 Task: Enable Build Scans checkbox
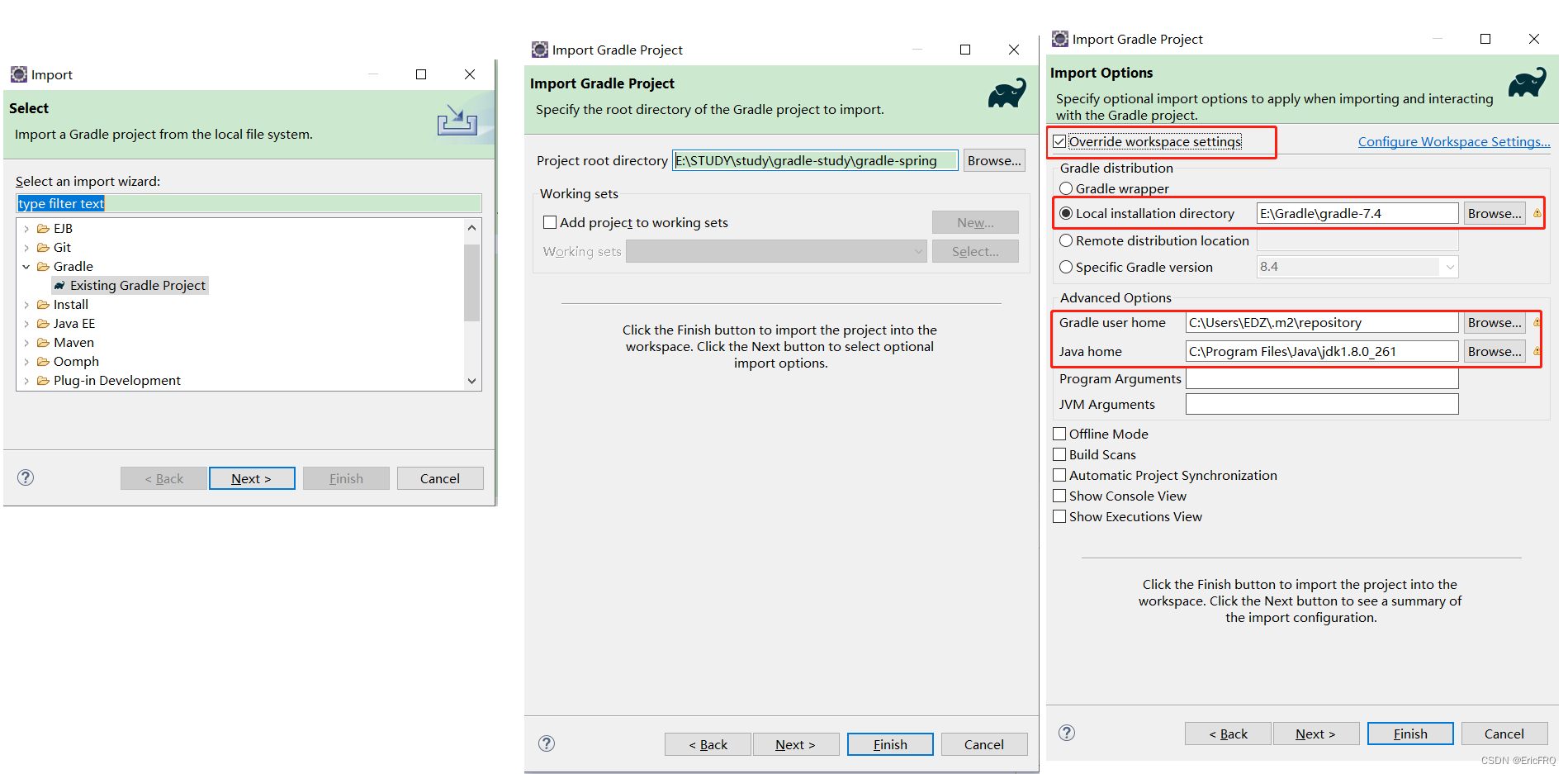tap(1059, 454)
